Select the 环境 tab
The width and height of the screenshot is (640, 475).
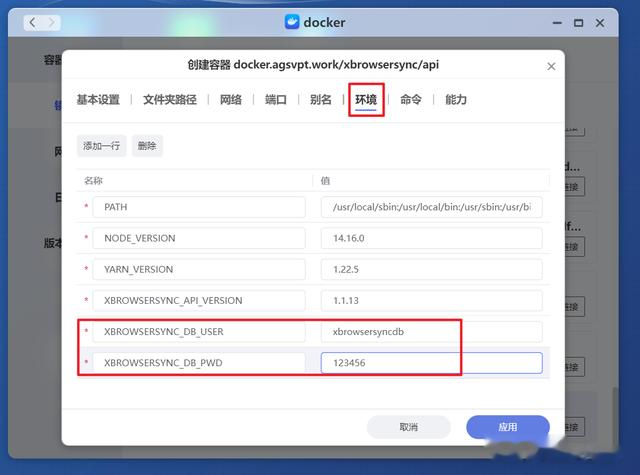click(366, 100)
